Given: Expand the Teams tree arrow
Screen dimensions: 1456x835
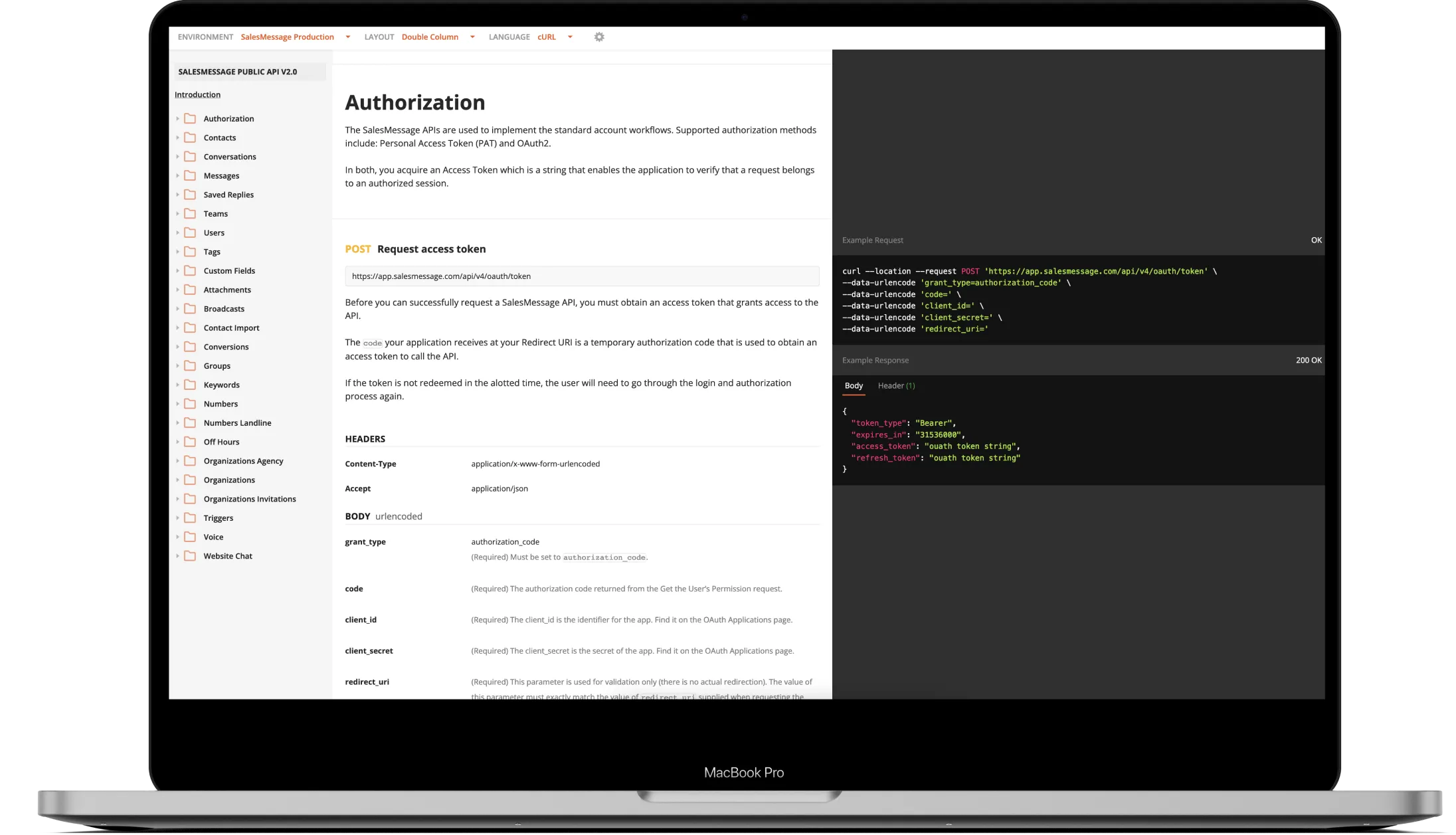Looking at the screenshot, I should [x=177, y=214].
